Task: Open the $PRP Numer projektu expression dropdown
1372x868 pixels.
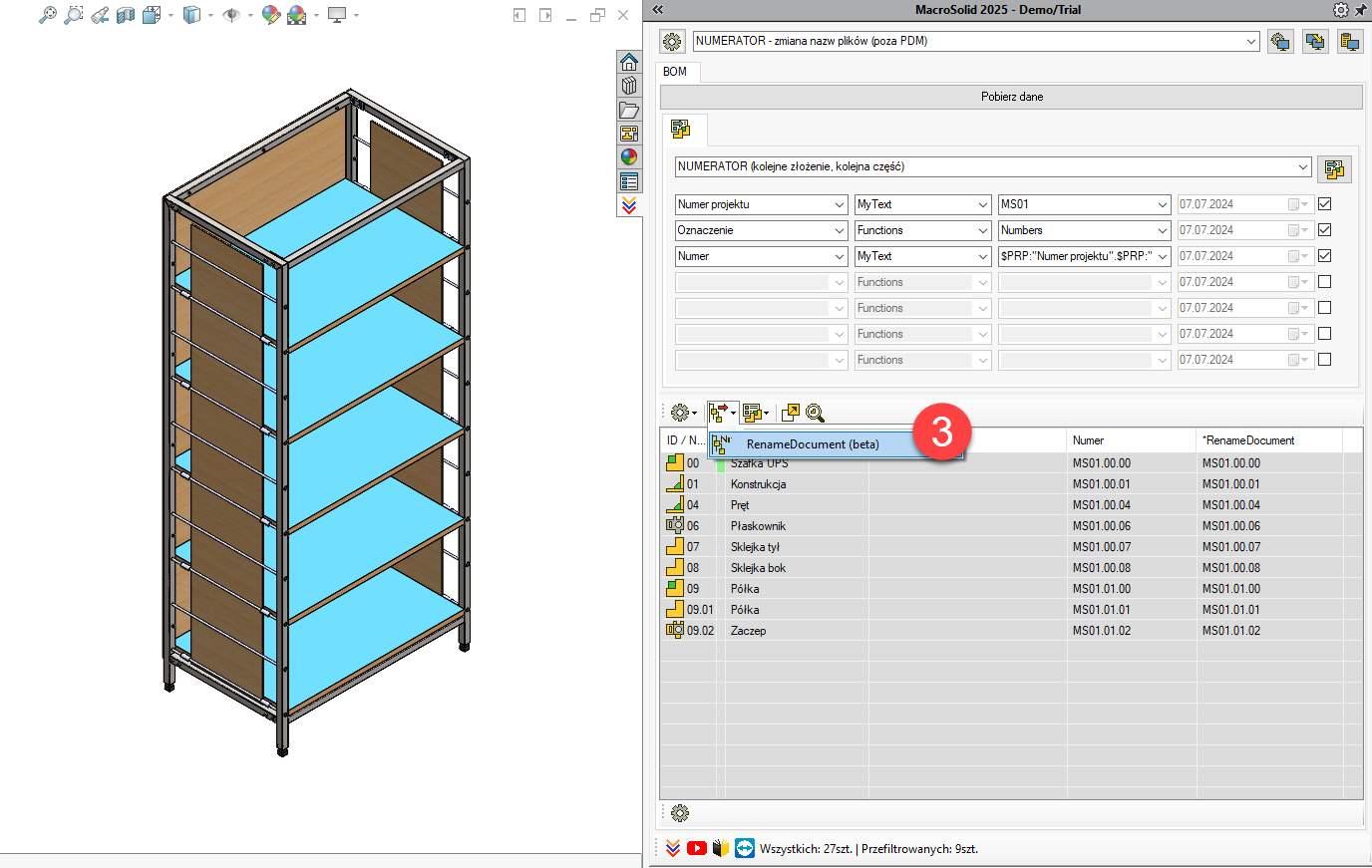Action: coord(1163,256)
